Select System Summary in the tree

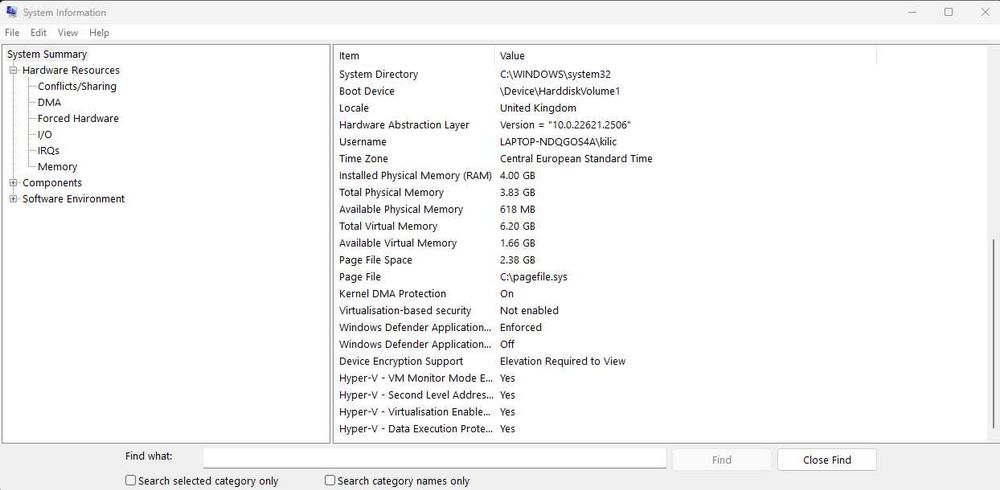pyautogui.click(x=47, y=54)
